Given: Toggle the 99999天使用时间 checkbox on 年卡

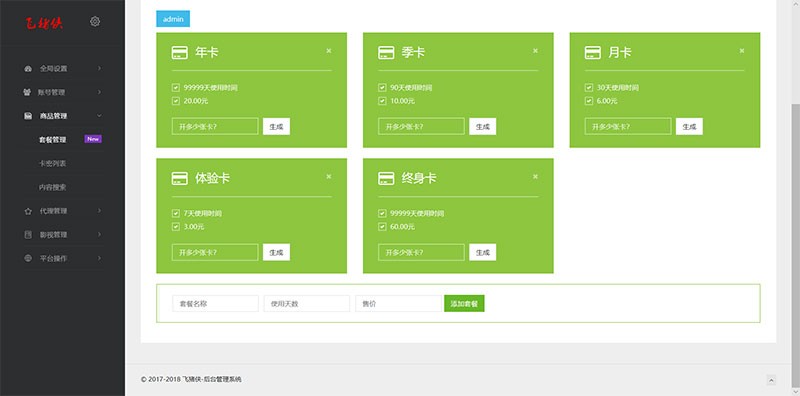Looking at the screenshot, I should click(x=176, y=88).
